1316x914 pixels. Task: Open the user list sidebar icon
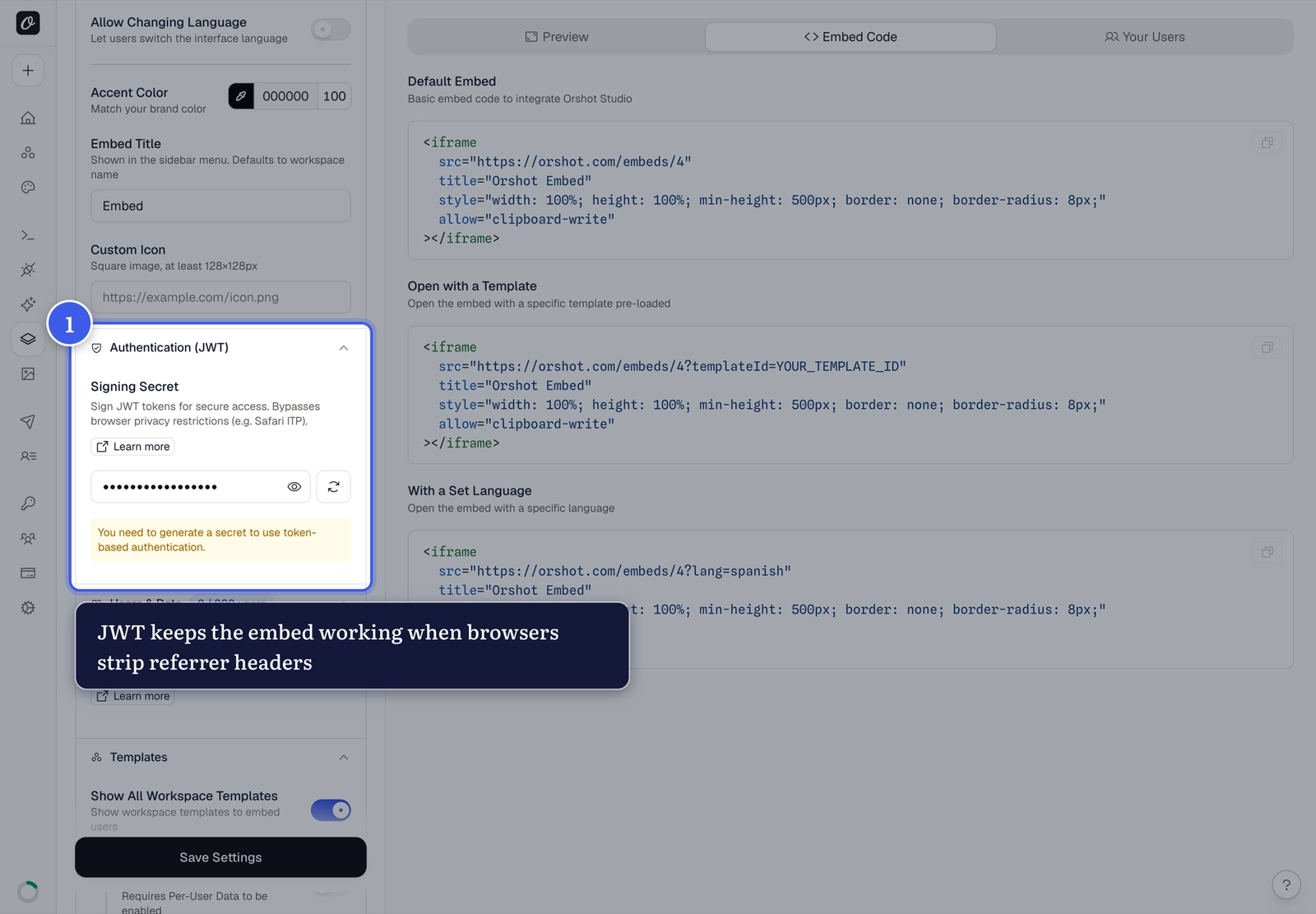tap(28, 456)
